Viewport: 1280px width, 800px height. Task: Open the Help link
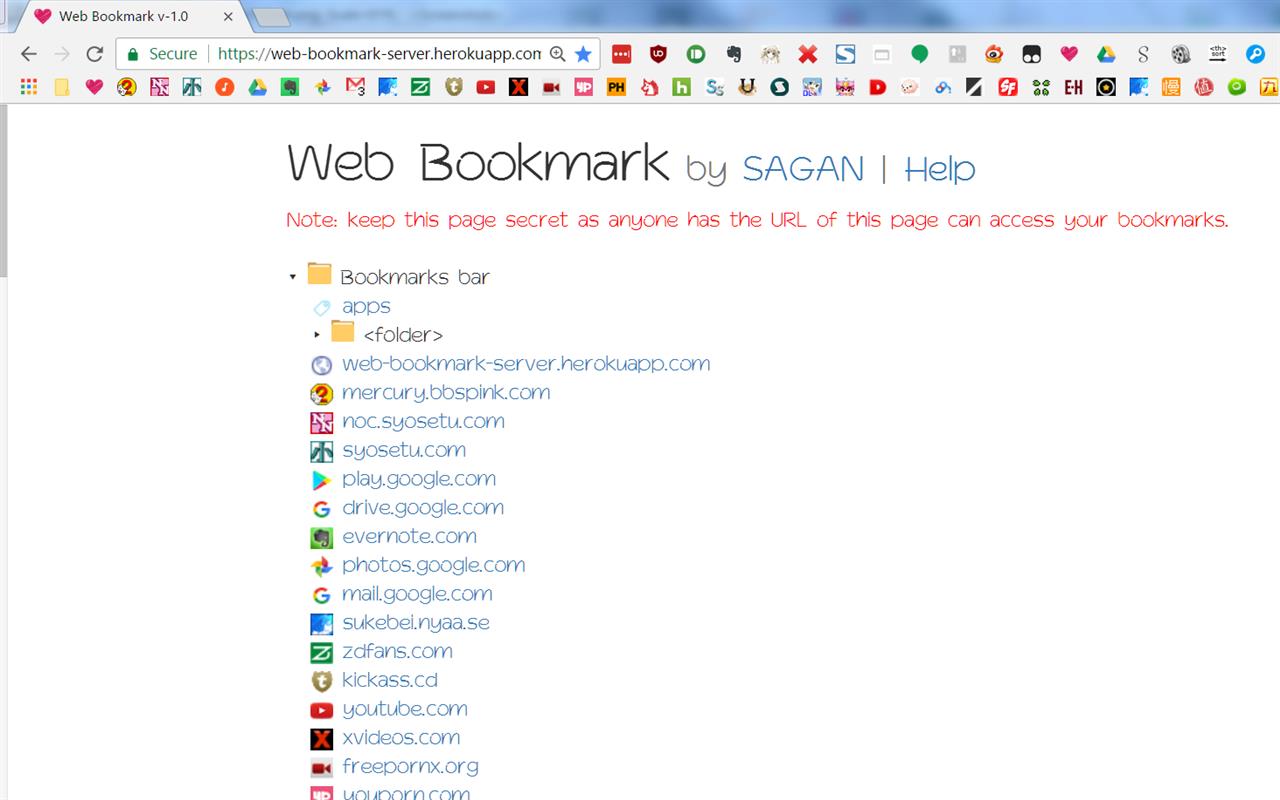coord(940,169)
